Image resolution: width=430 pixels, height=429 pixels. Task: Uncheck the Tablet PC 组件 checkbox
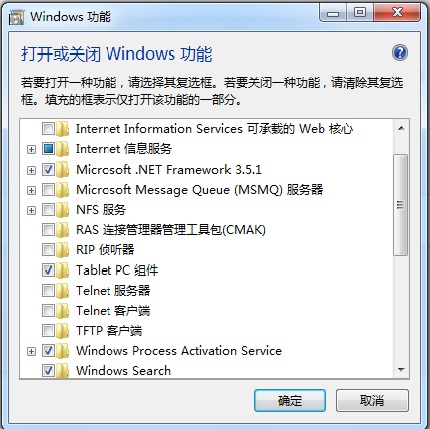coord(48,270)
